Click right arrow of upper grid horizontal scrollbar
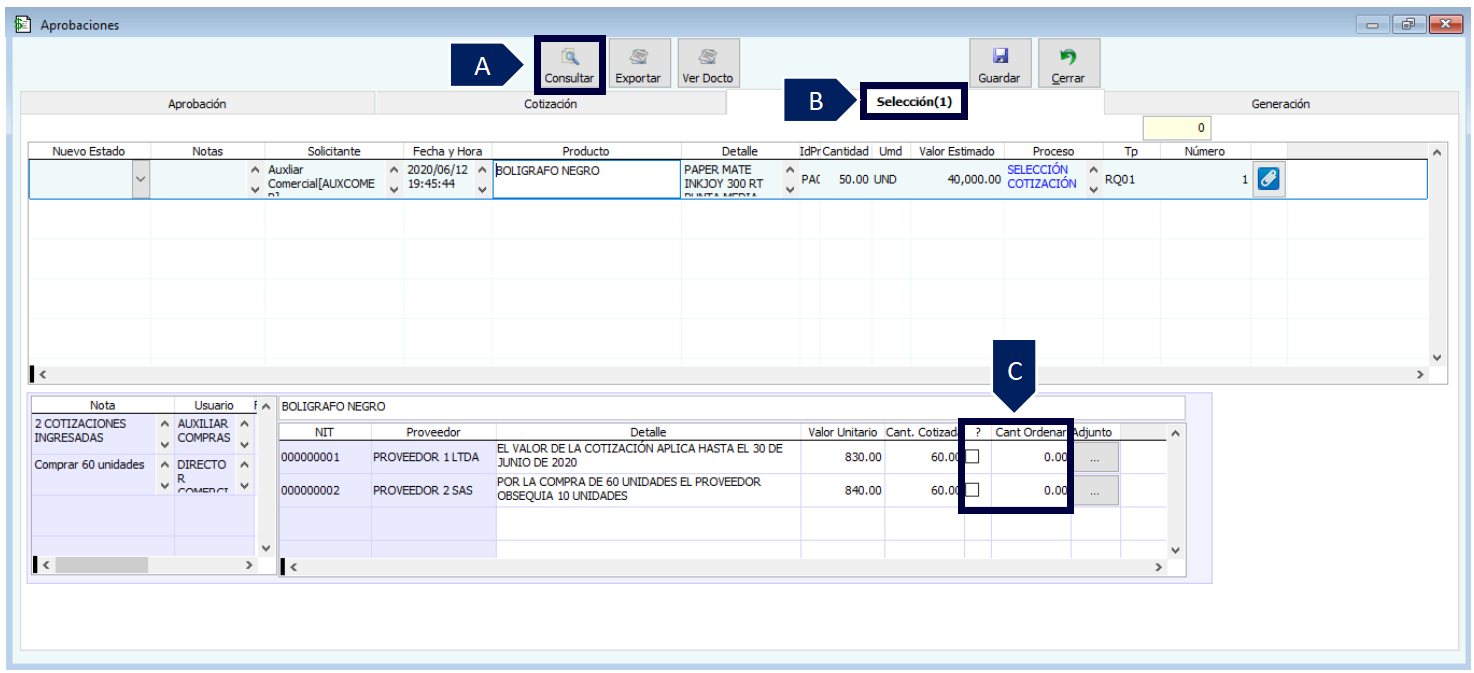This screenshot has width=1474, height=673. pos(1420,374)
